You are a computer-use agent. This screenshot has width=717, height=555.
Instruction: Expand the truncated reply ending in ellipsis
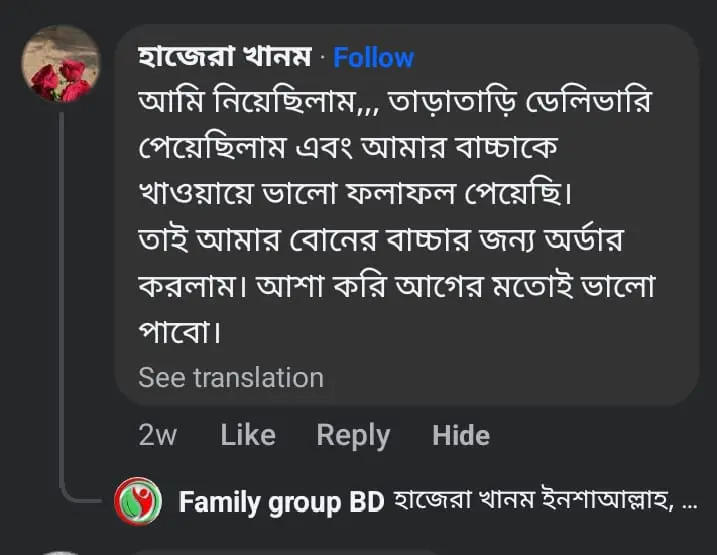(688, 502)
